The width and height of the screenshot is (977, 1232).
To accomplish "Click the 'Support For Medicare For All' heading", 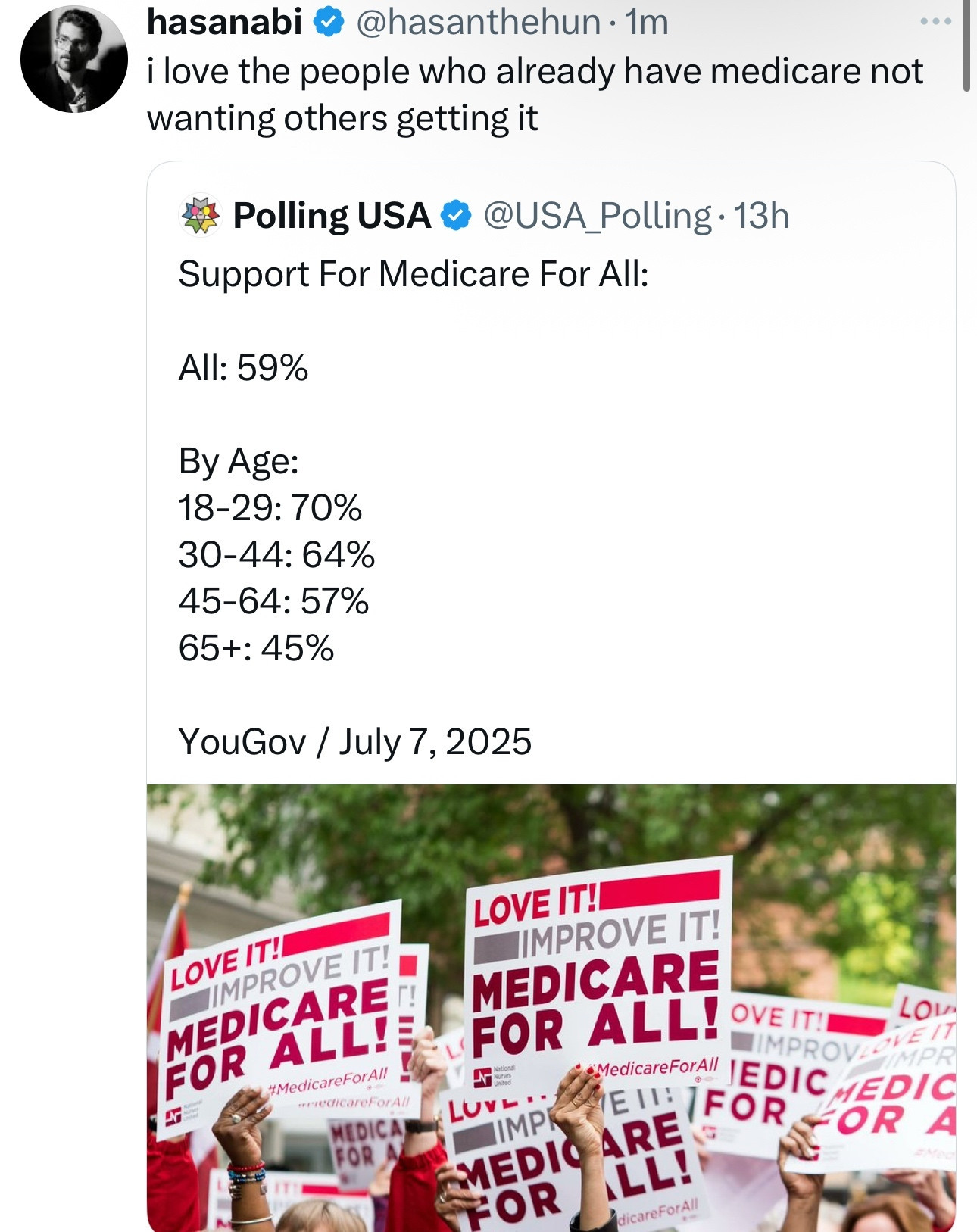I will point(414,274).
